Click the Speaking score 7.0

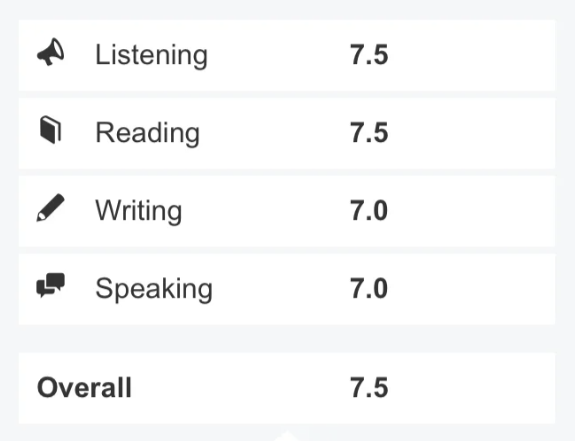(x=369, y=289)
